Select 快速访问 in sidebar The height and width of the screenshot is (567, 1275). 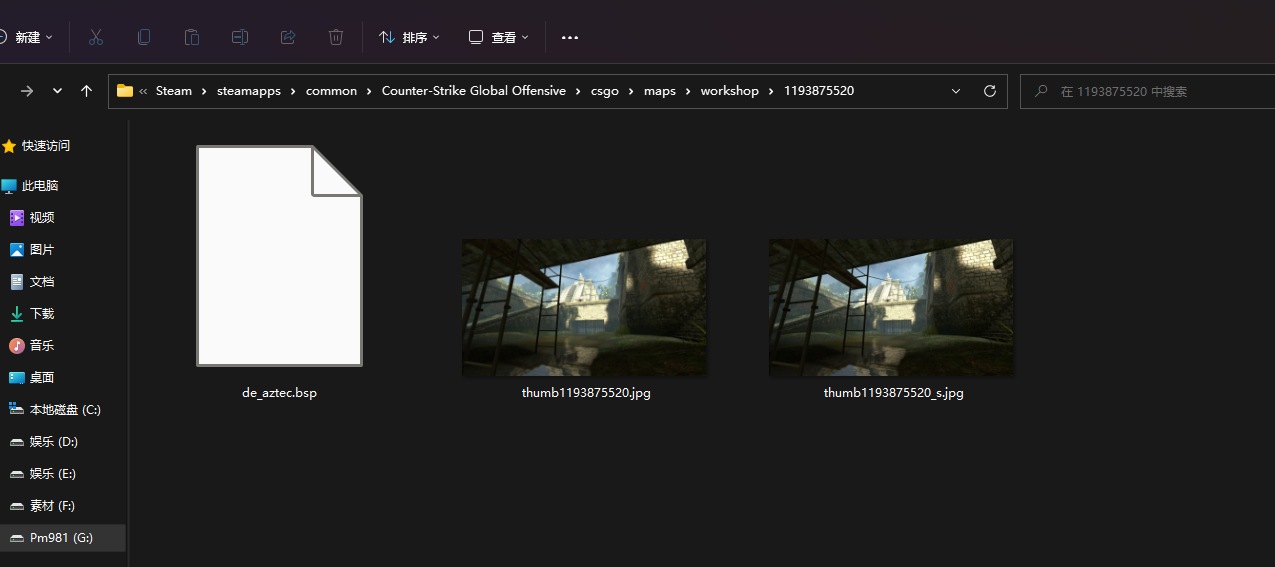pyautogui.click(x=46, y=146)
